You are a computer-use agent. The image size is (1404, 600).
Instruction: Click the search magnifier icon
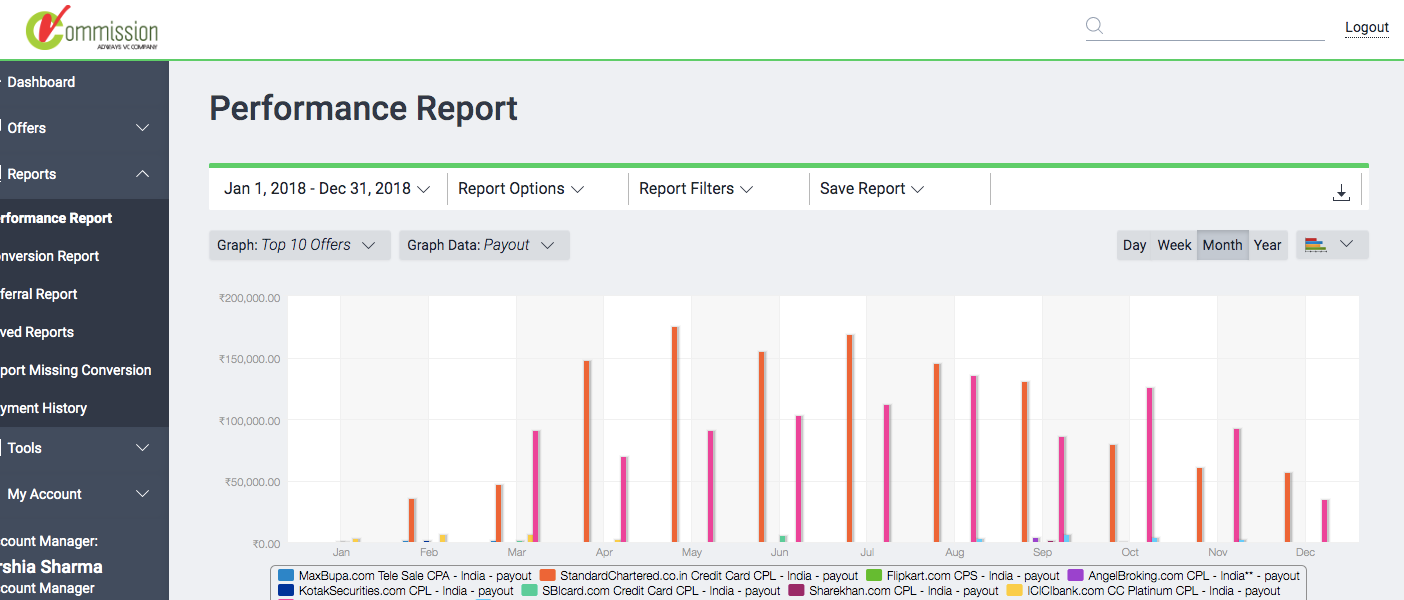pyautogui.click(x=1095, y=26)
